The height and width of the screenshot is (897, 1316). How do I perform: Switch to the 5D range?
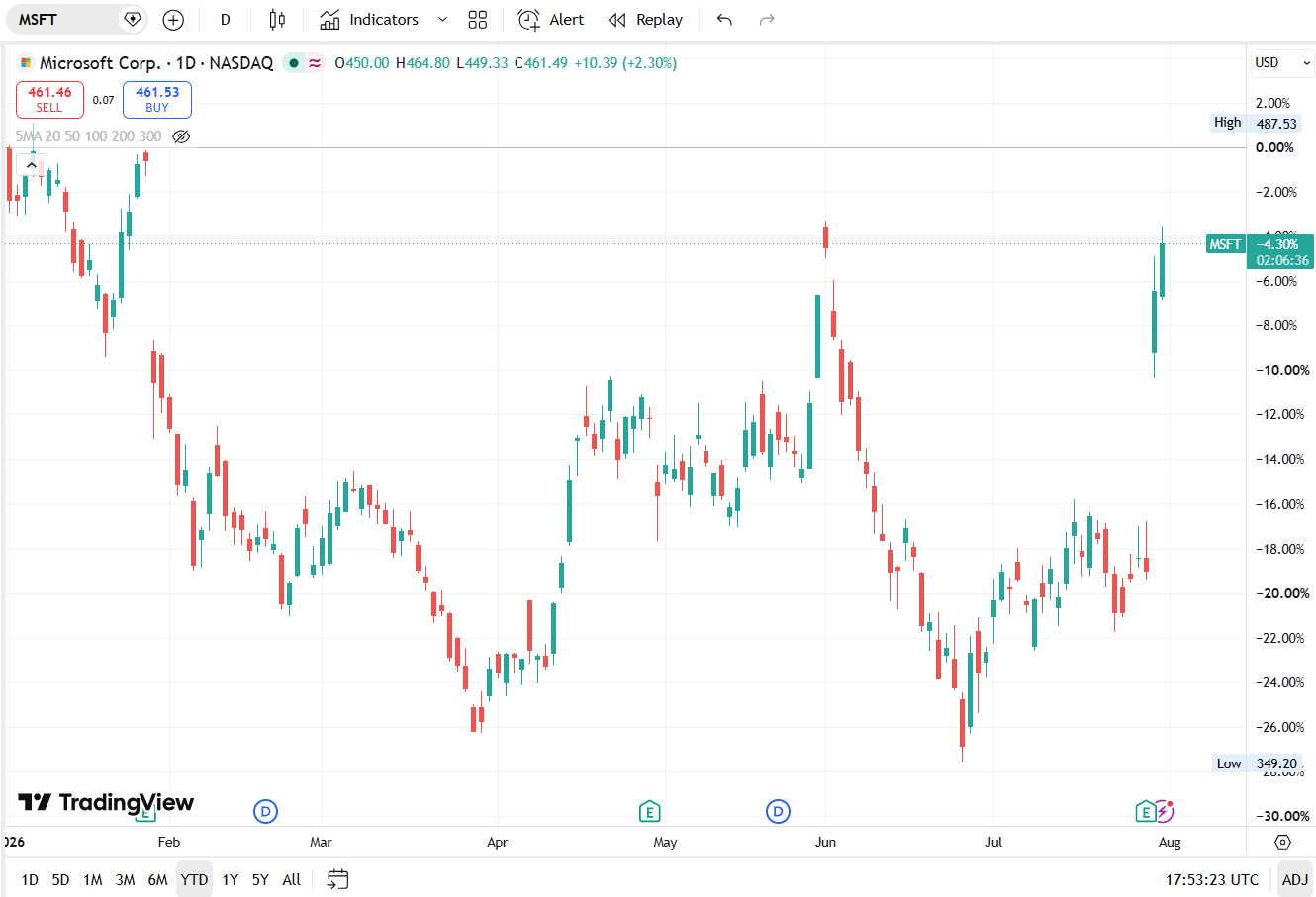click(60, 879)
